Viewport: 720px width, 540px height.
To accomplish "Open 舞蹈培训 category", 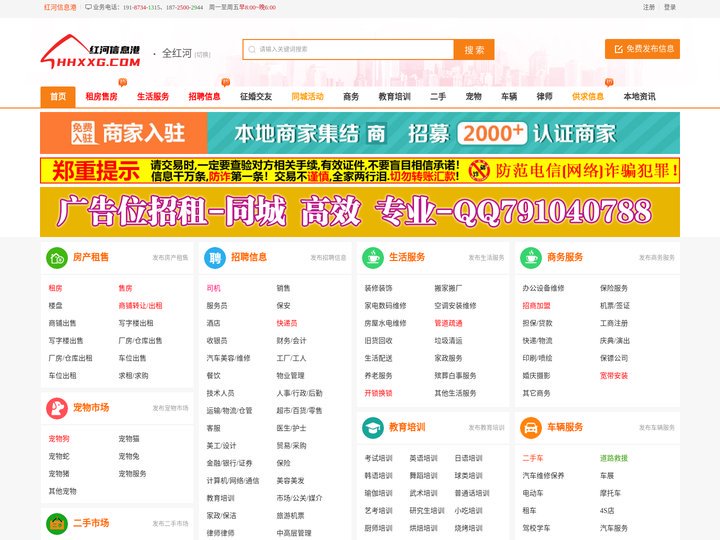I will [423, 476].
